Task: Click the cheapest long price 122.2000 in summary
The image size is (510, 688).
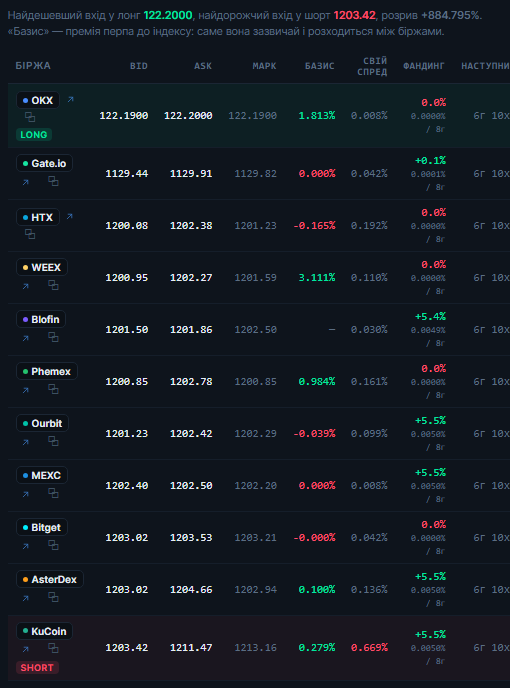Action: (168, 15)
